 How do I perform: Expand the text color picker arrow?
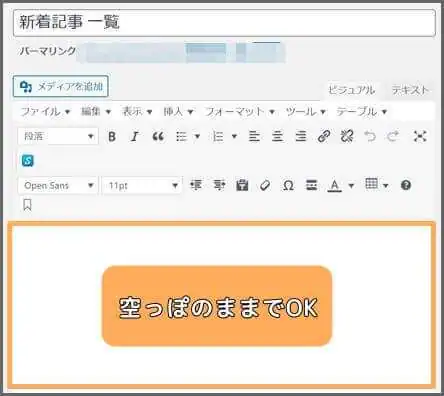(x=351, y=185)
